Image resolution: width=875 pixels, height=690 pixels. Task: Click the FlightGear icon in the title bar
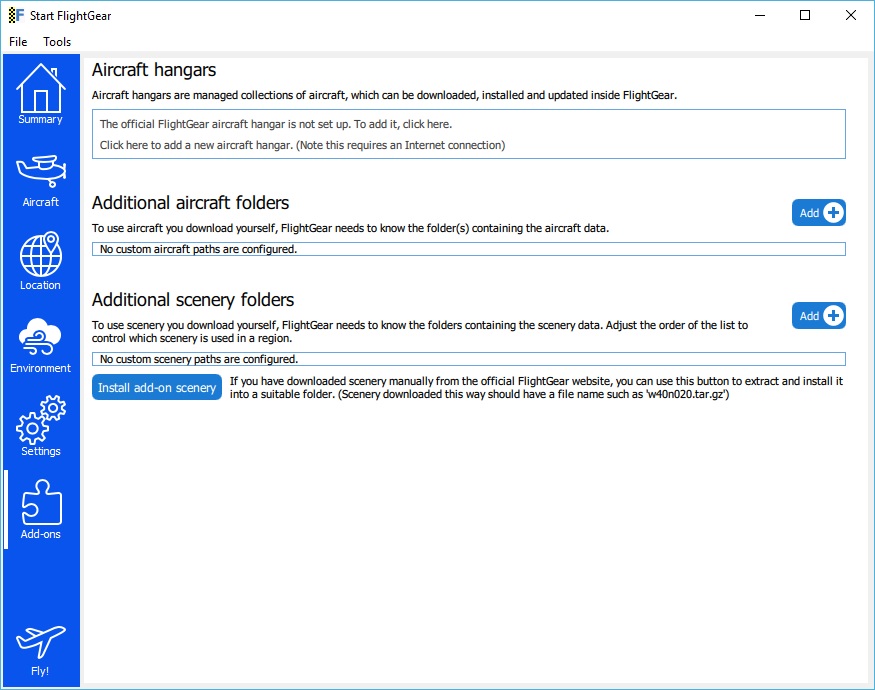(x=15, y=15)
